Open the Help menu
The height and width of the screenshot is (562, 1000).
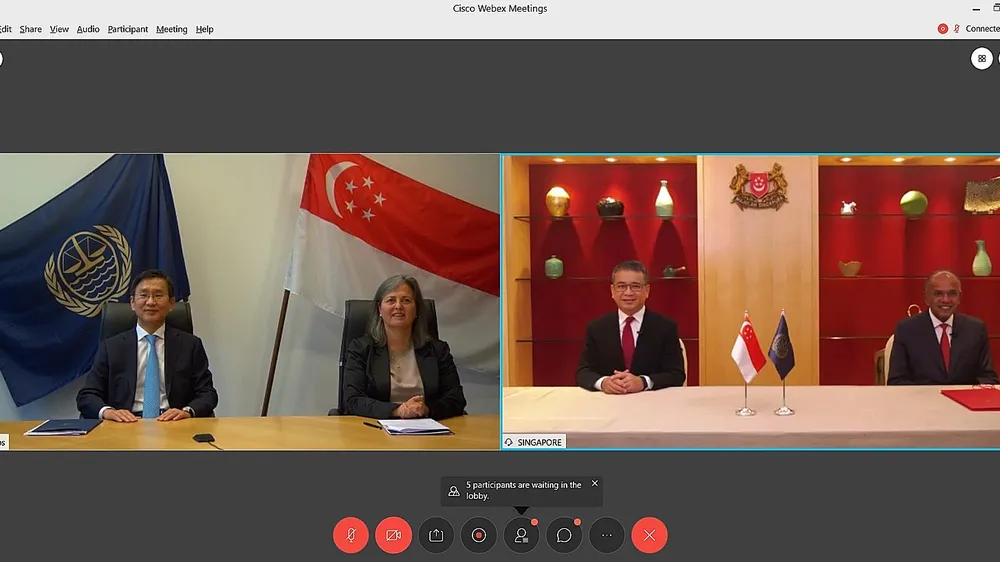205,29
